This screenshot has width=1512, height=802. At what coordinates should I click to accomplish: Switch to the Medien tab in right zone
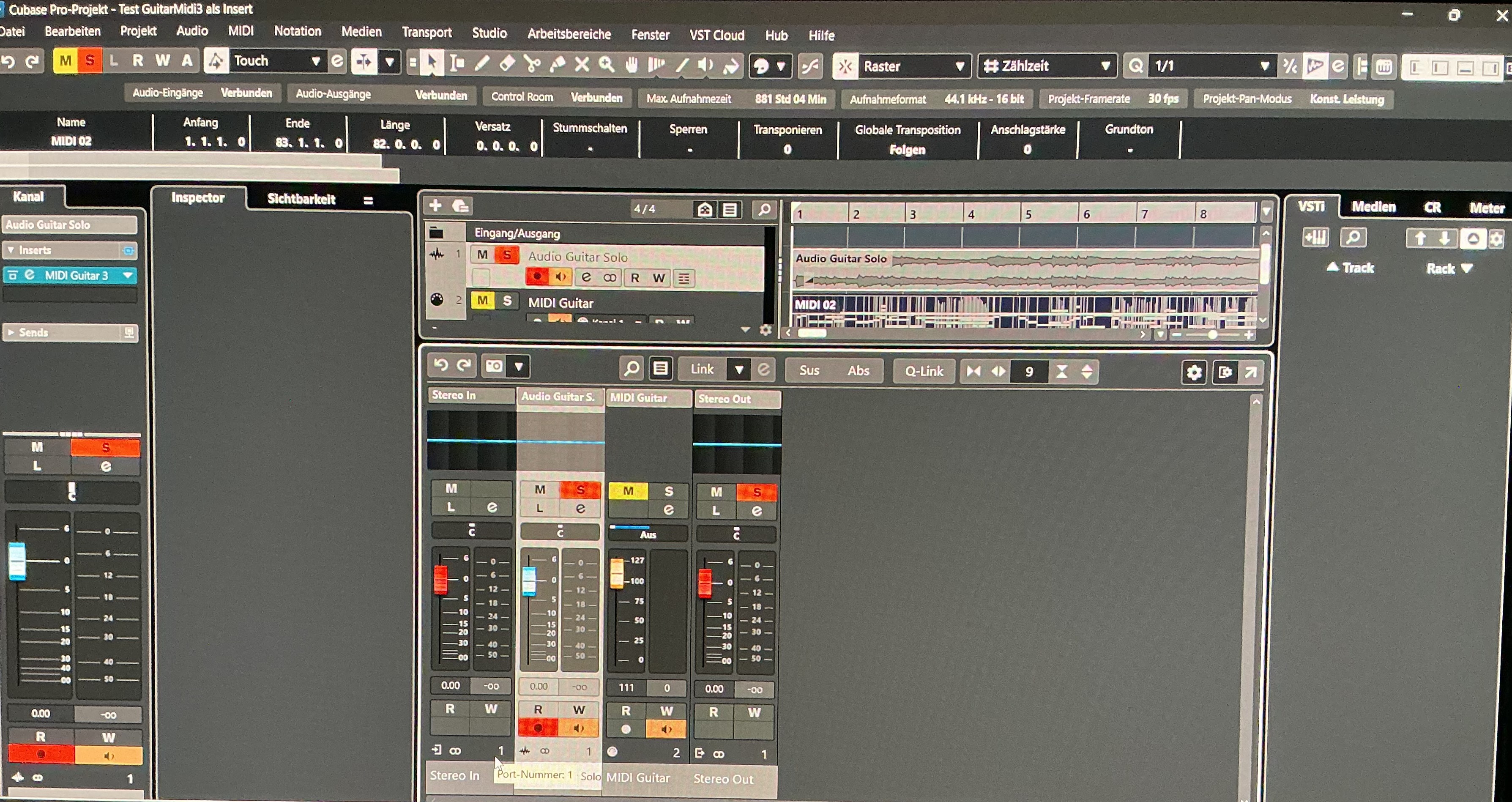pos(1373,207)
